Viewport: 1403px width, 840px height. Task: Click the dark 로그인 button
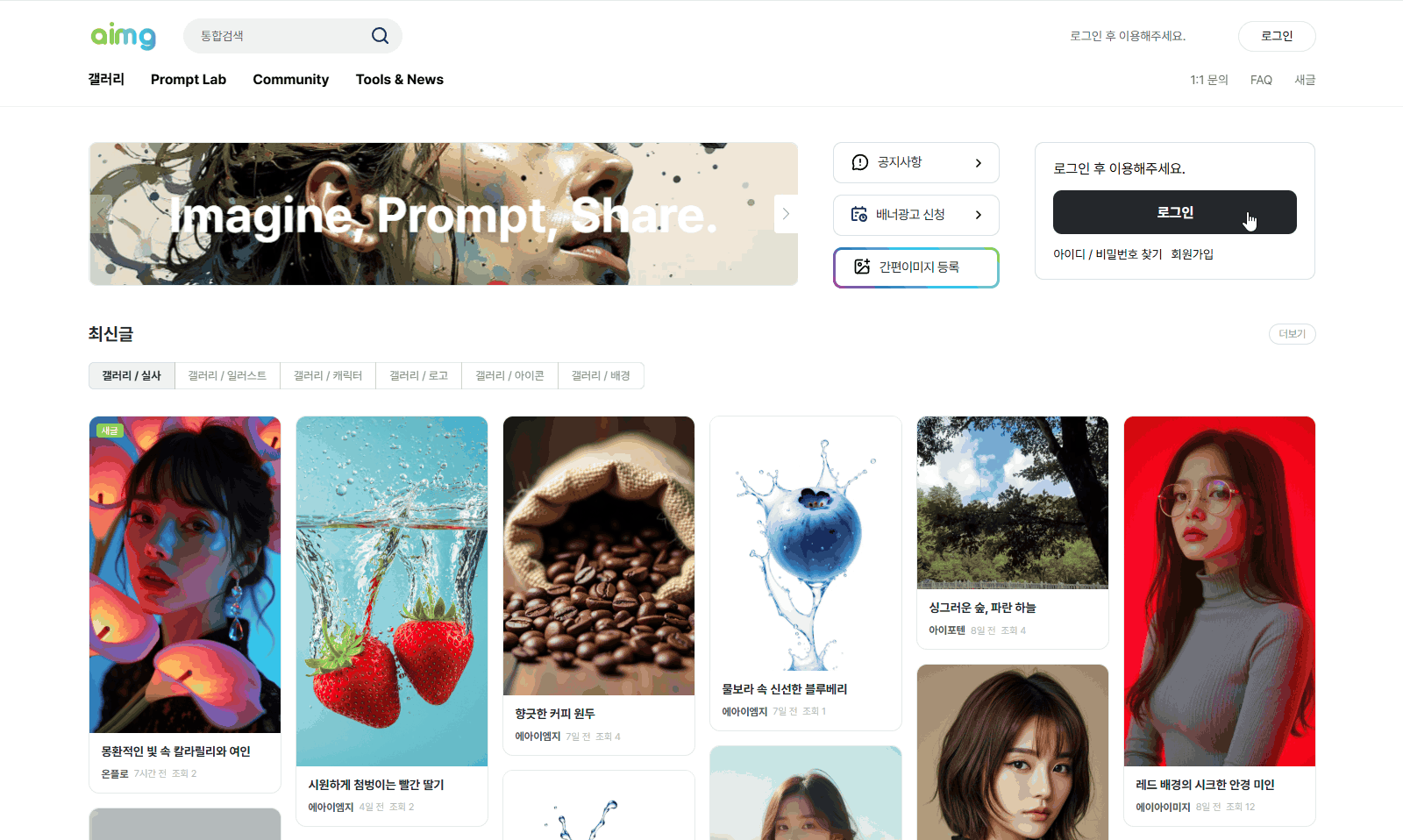click(1174, 212)
